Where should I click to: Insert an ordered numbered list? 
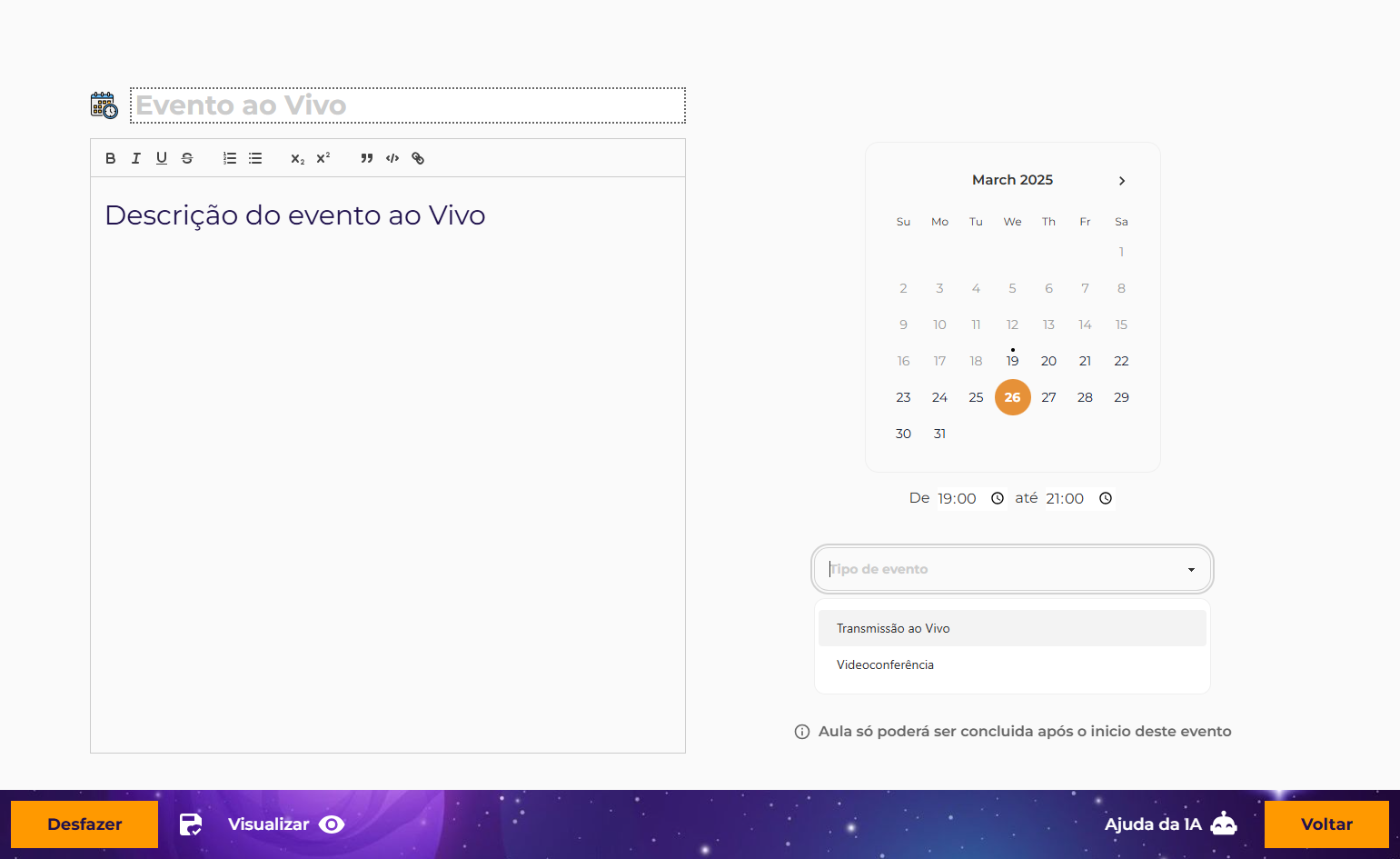[230, 158]
